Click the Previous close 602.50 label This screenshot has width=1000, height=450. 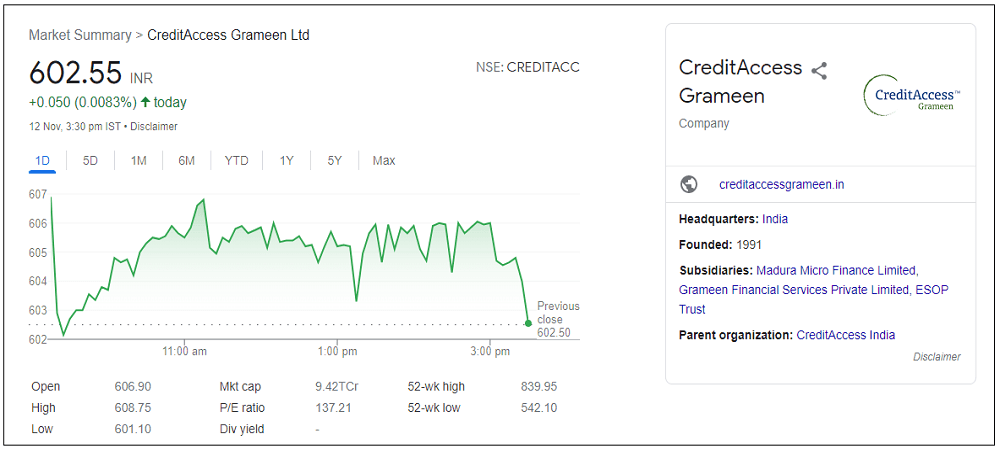(x=558, y=319)
